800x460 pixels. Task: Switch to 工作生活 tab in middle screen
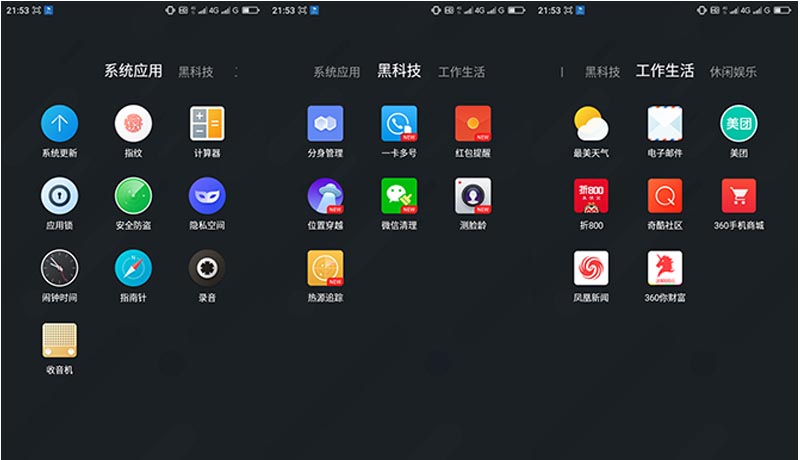pos(462,72)
